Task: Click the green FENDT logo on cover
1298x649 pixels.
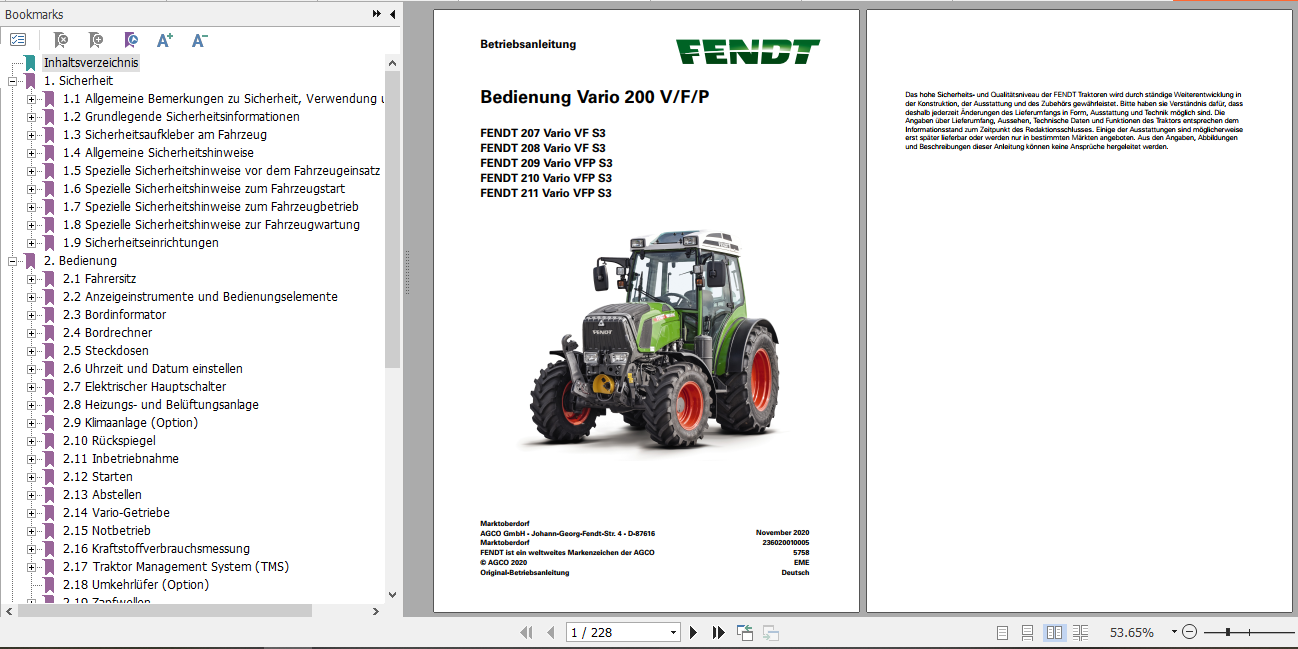Action: pos(748,52)
